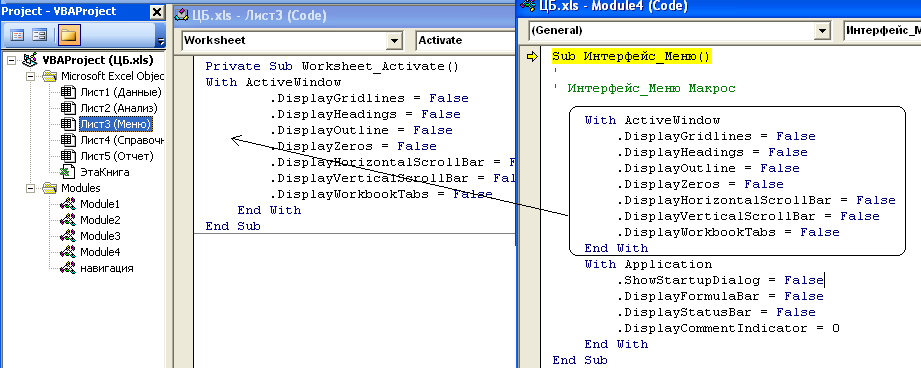Click the Module2 module icon
The height and width of the screenshot is (368, 921).
69,220
